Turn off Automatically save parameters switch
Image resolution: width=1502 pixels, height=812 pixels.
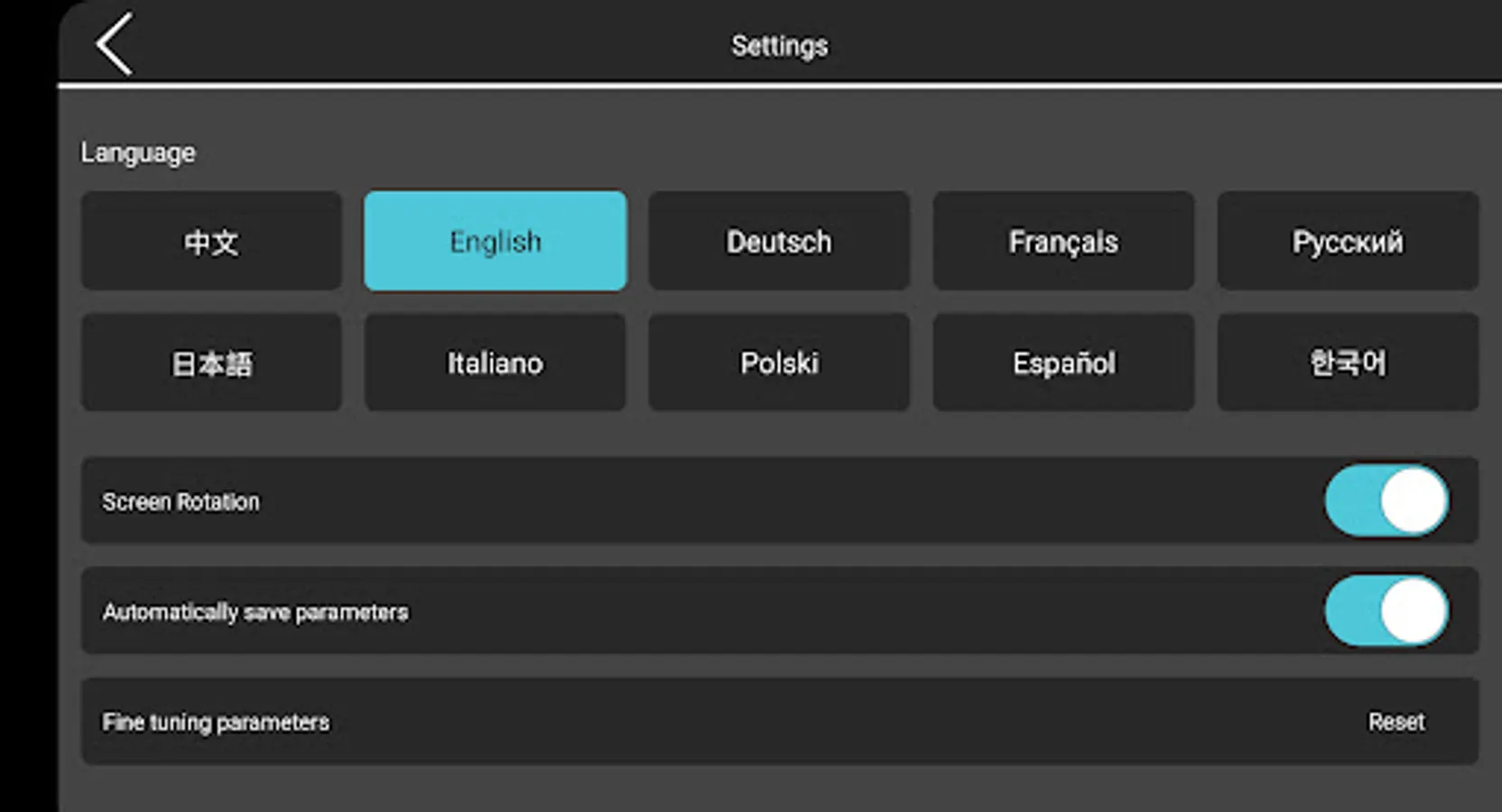(1386, 612)
